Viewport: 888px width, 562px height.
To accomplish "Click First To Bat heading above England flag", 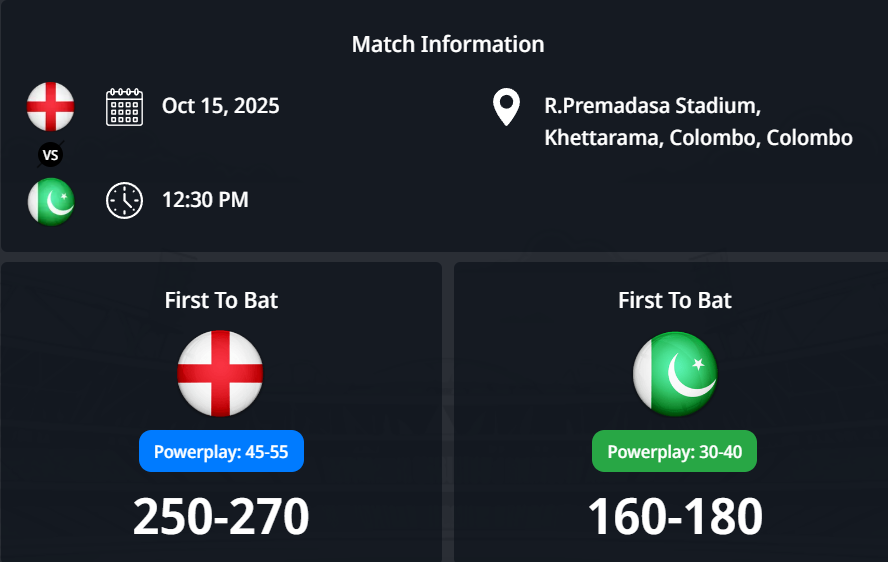I will coord(221,300).
